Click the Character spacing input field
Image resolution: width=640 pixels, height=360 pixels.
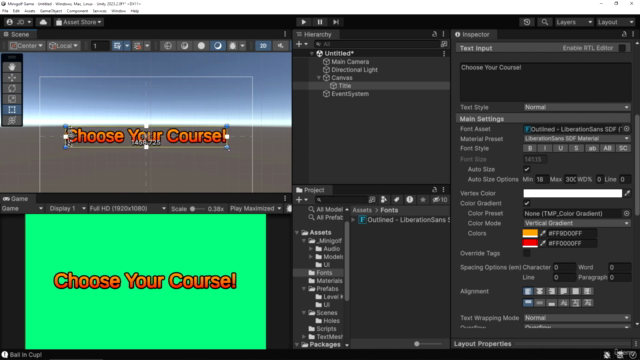564,267
